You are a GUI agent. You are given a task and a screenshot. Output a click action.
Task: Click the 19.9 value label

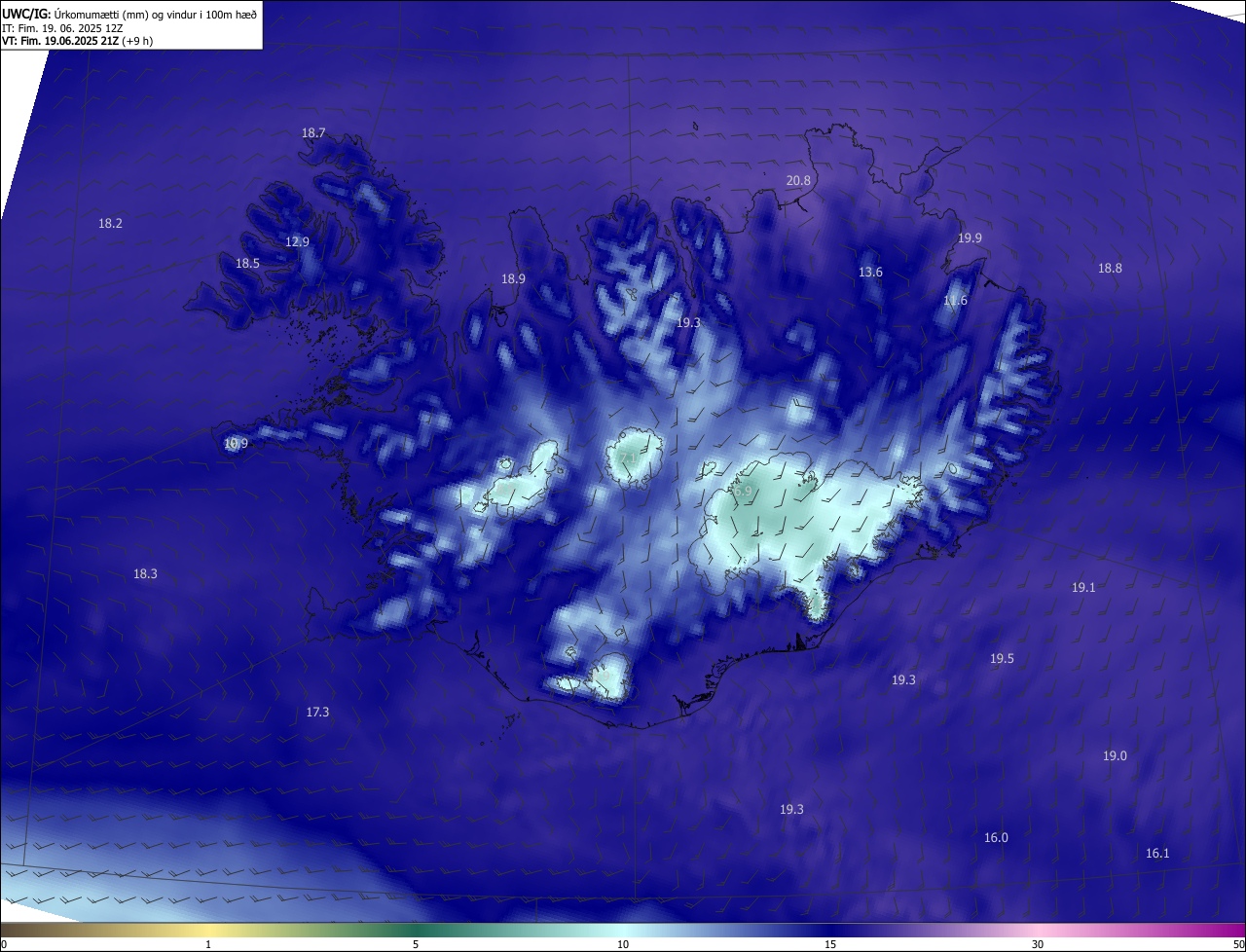[970, 238]
